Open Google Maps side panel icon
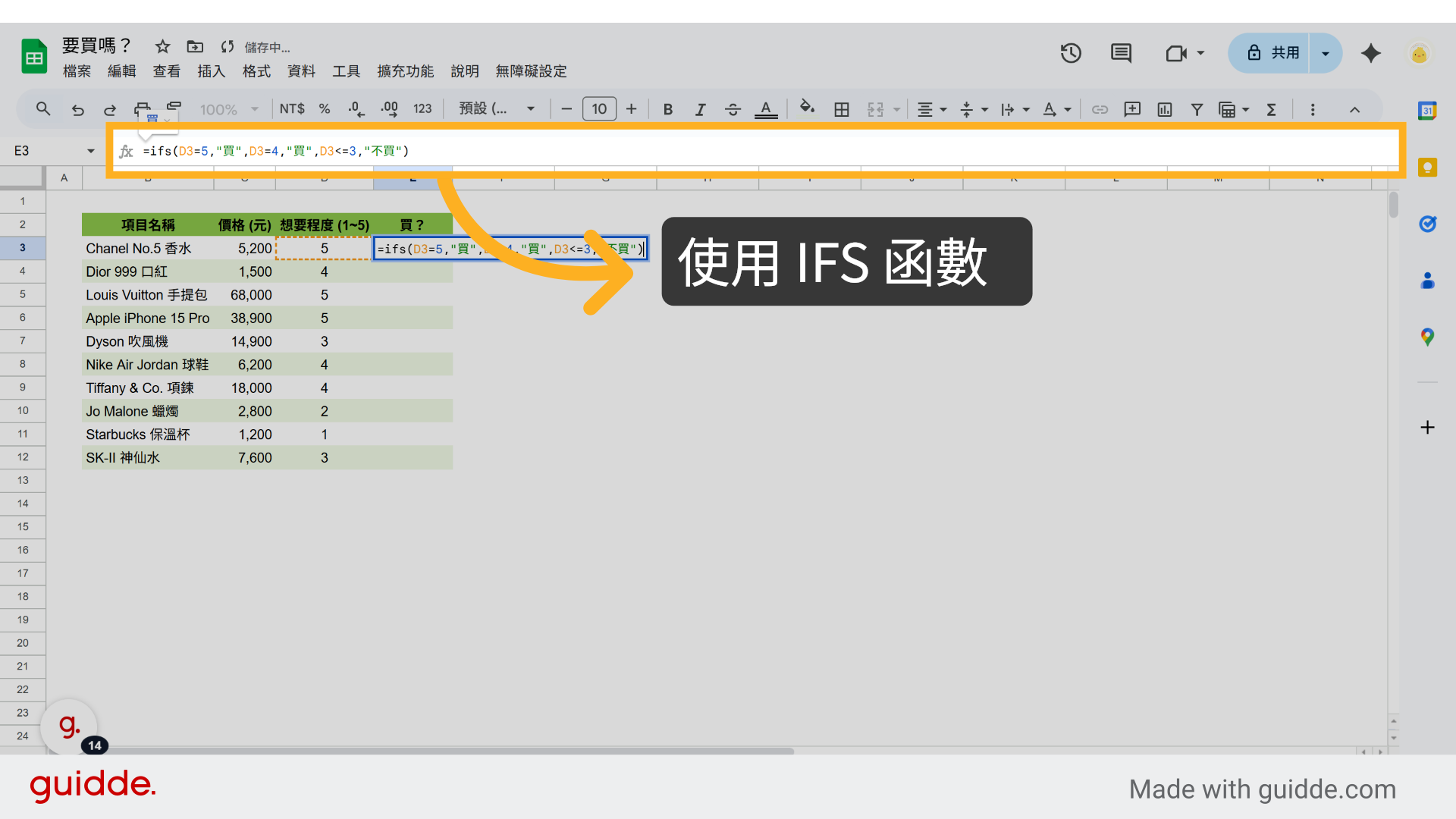The width and height of the screenshot is (1456, 819). coord(1427,337)
